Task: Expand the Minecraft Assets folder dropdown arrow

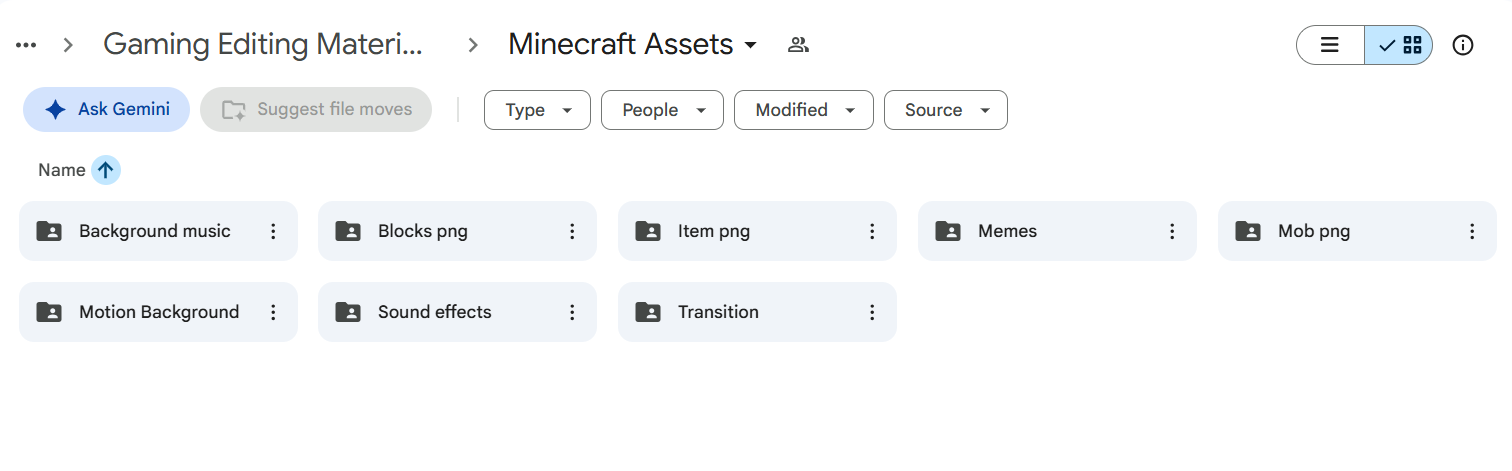Action: (x=751, y=46)
